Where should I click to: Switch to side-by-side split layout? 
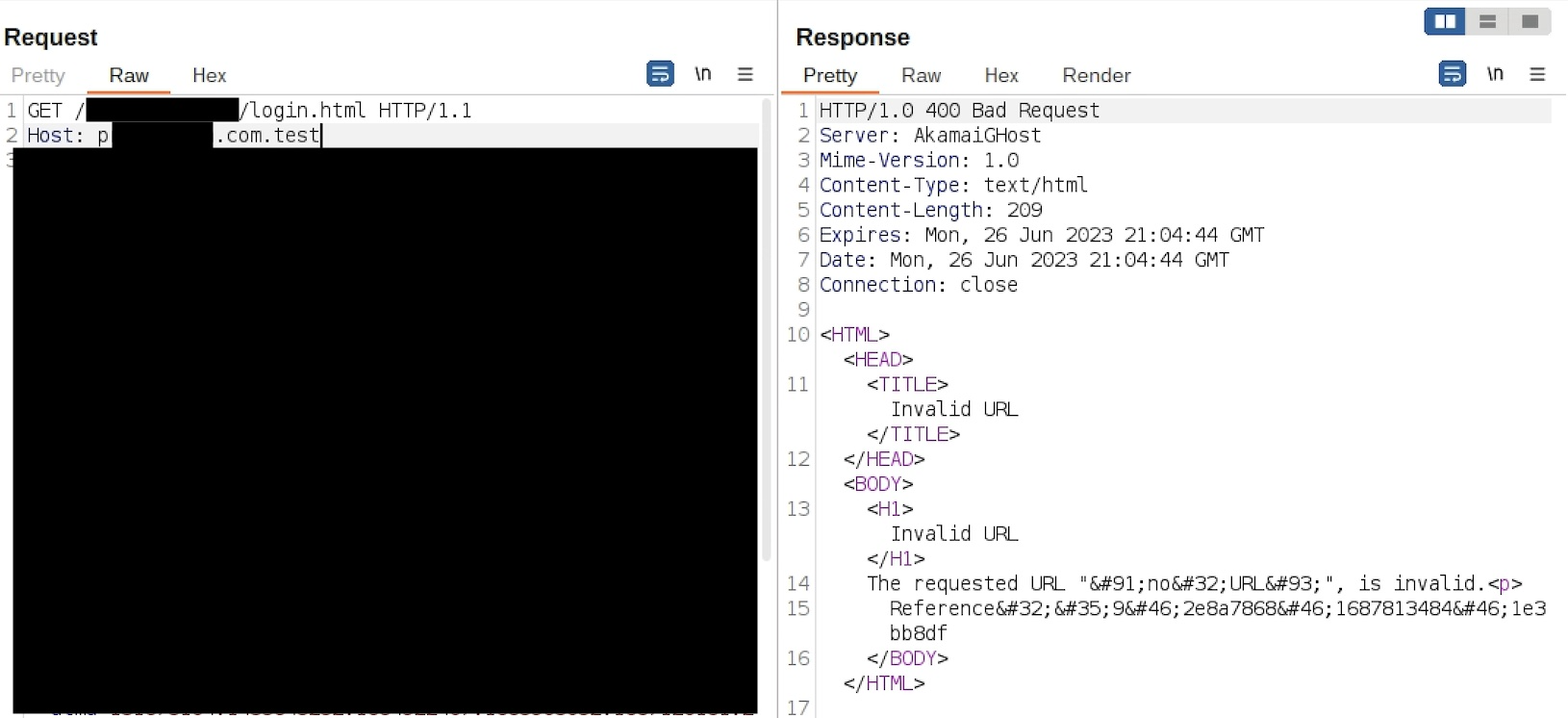(1445, 21)
